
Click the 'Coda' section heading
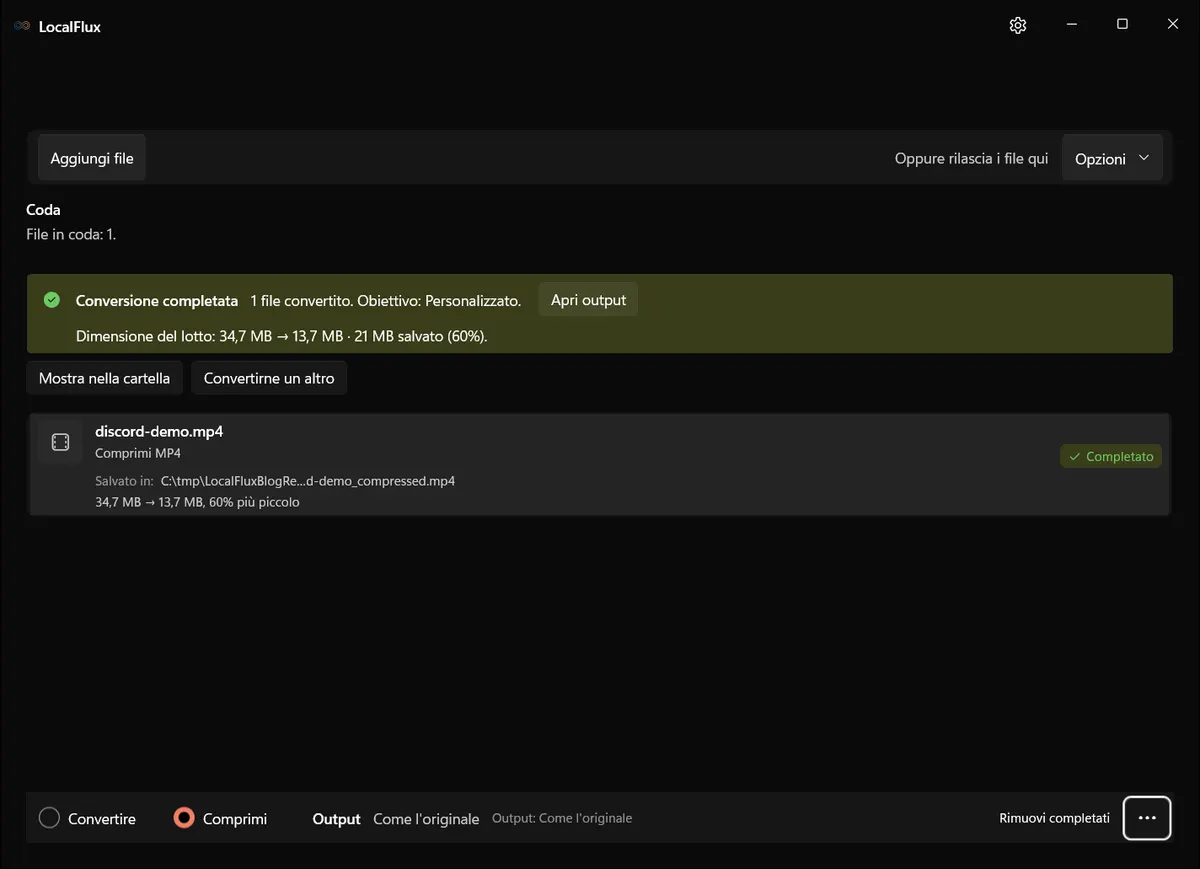tap(43, 210)
